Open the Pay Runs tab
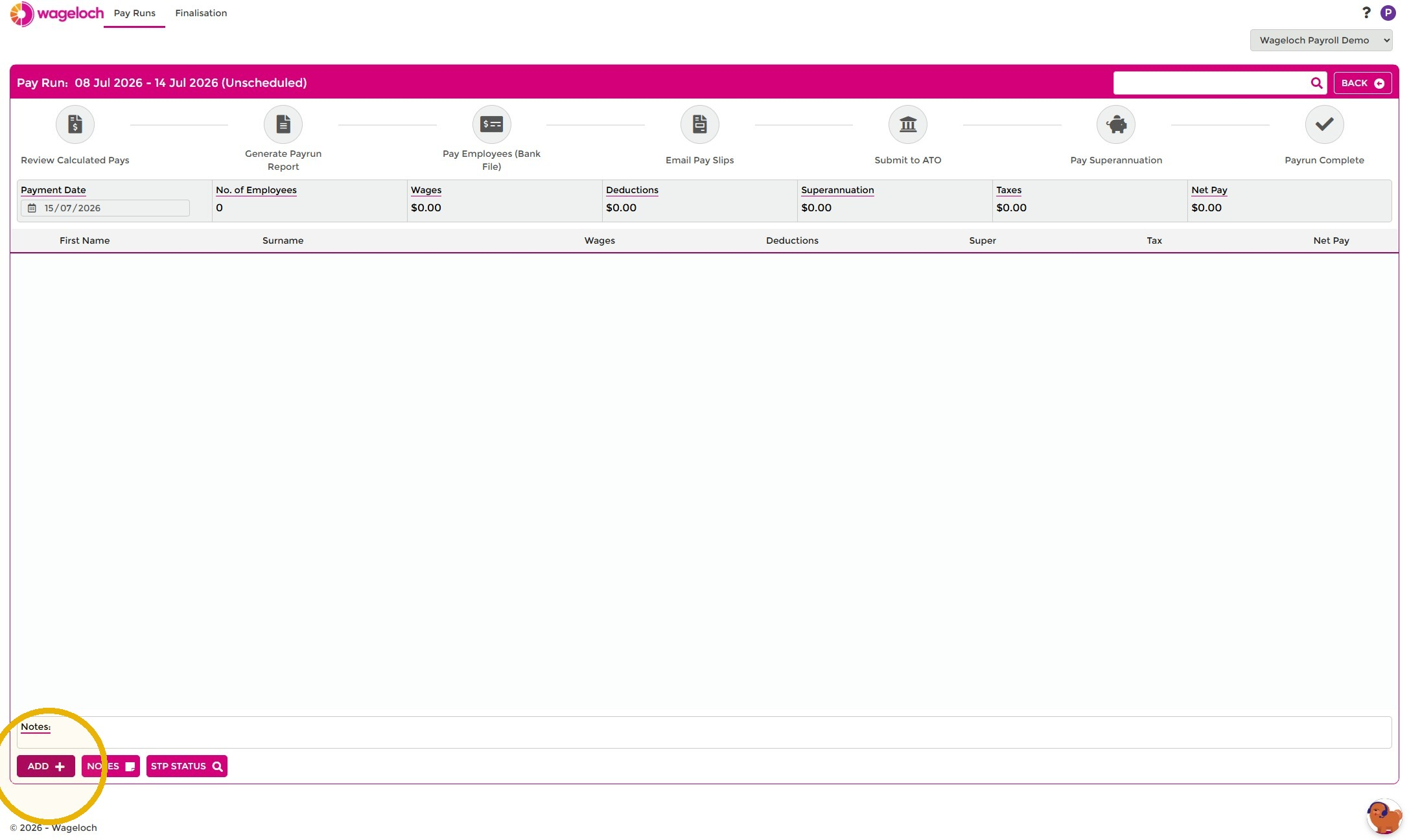 134,13
